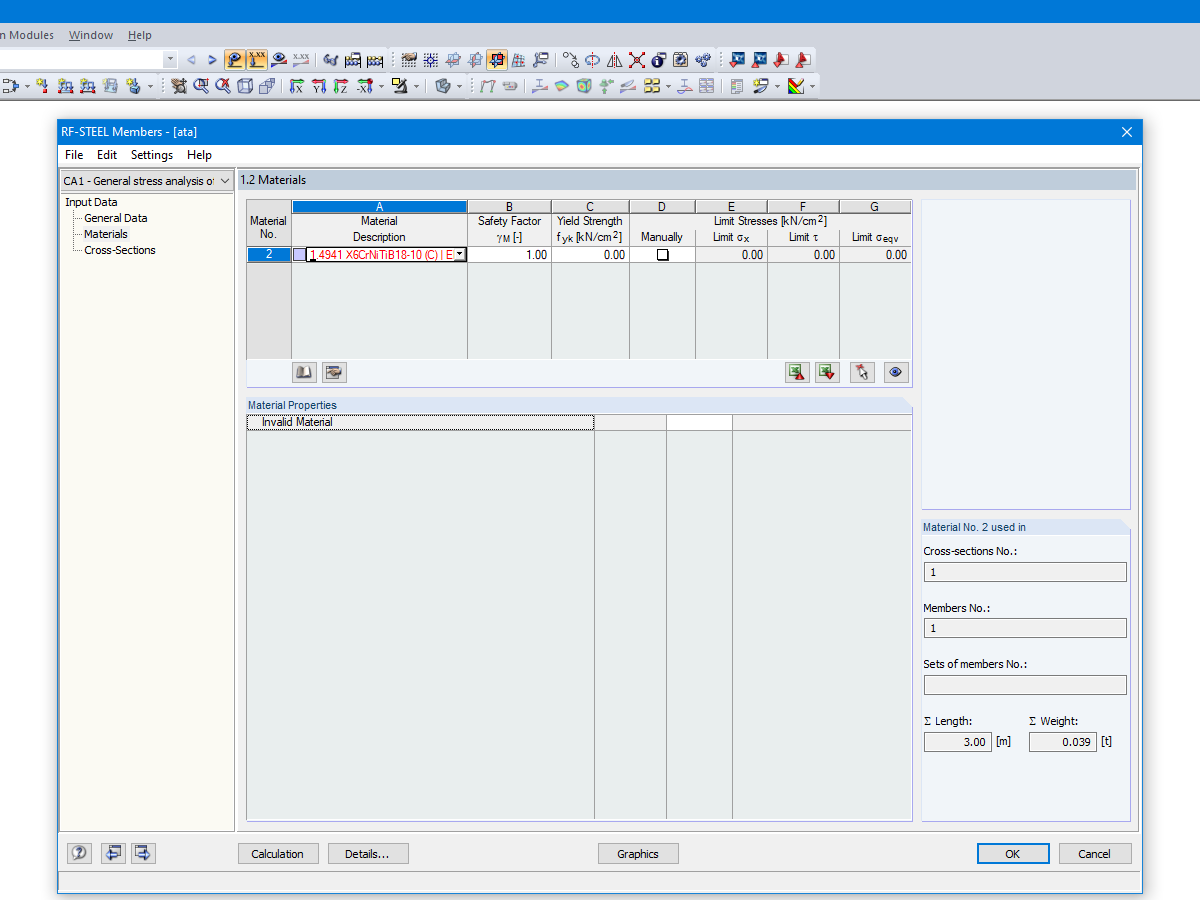Toggle the highlighted work plane button
The image size is (1200, 900).
[x=497, y=60]
